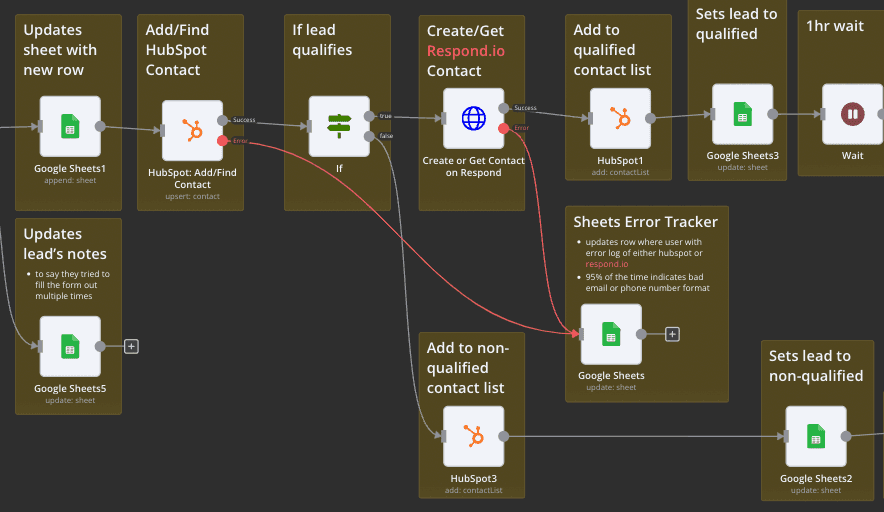Click red Error output of Respond contact node

504,128
